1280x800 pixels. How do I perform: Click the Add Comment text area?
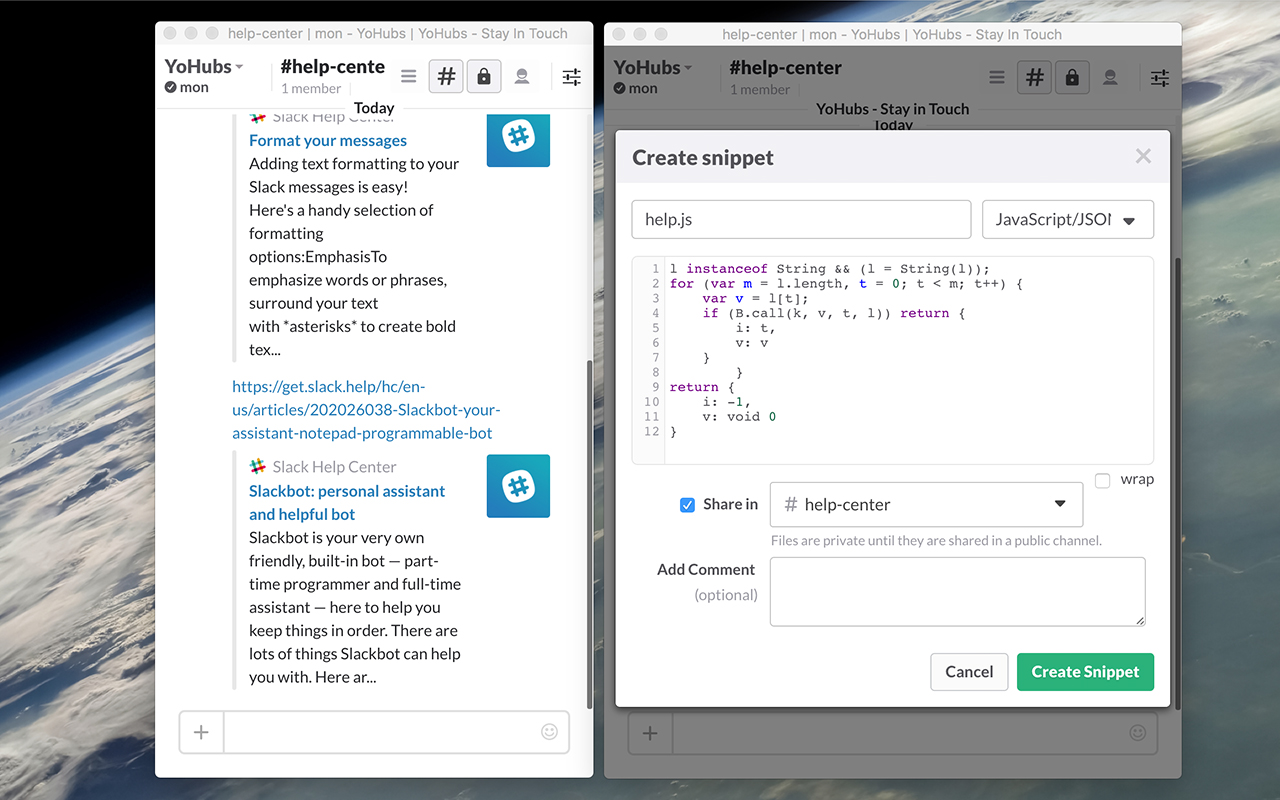[957, 592]
